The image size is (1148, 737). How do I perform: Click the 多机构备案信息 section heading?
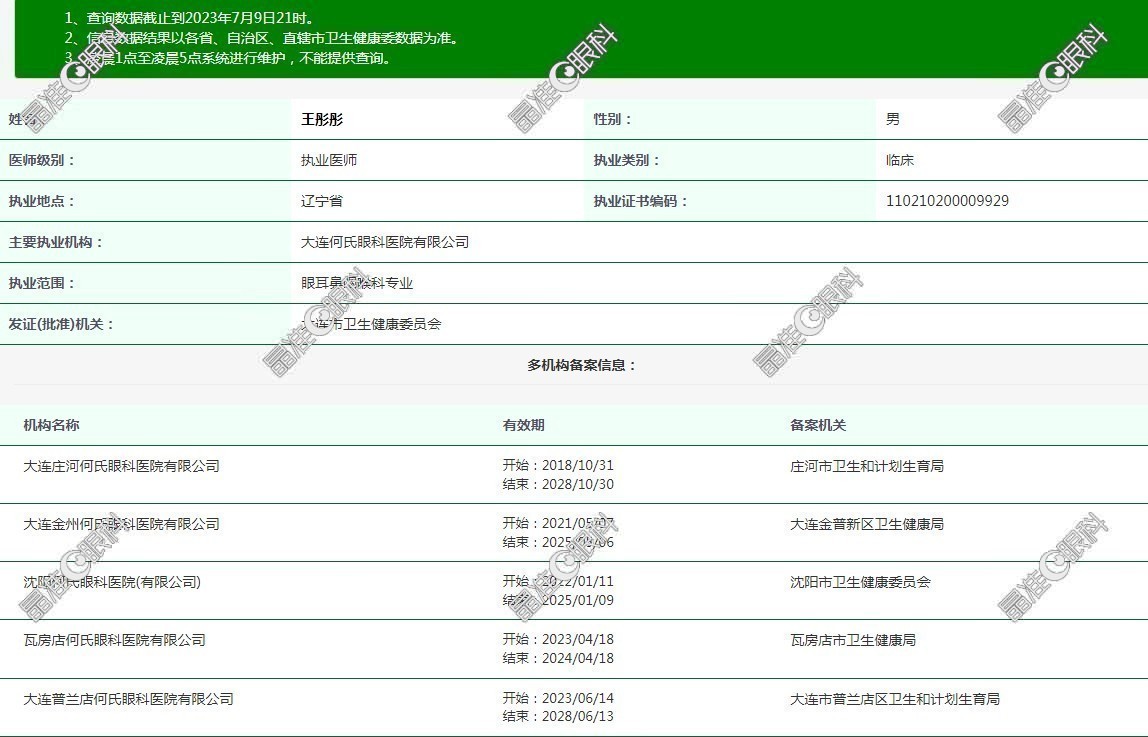click(x=581, y=365)
